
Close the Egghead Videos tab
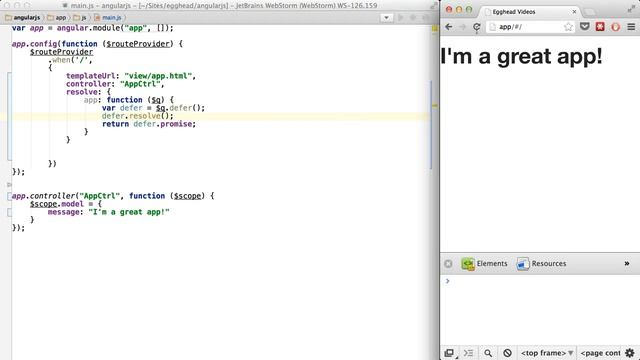(574, 12)
